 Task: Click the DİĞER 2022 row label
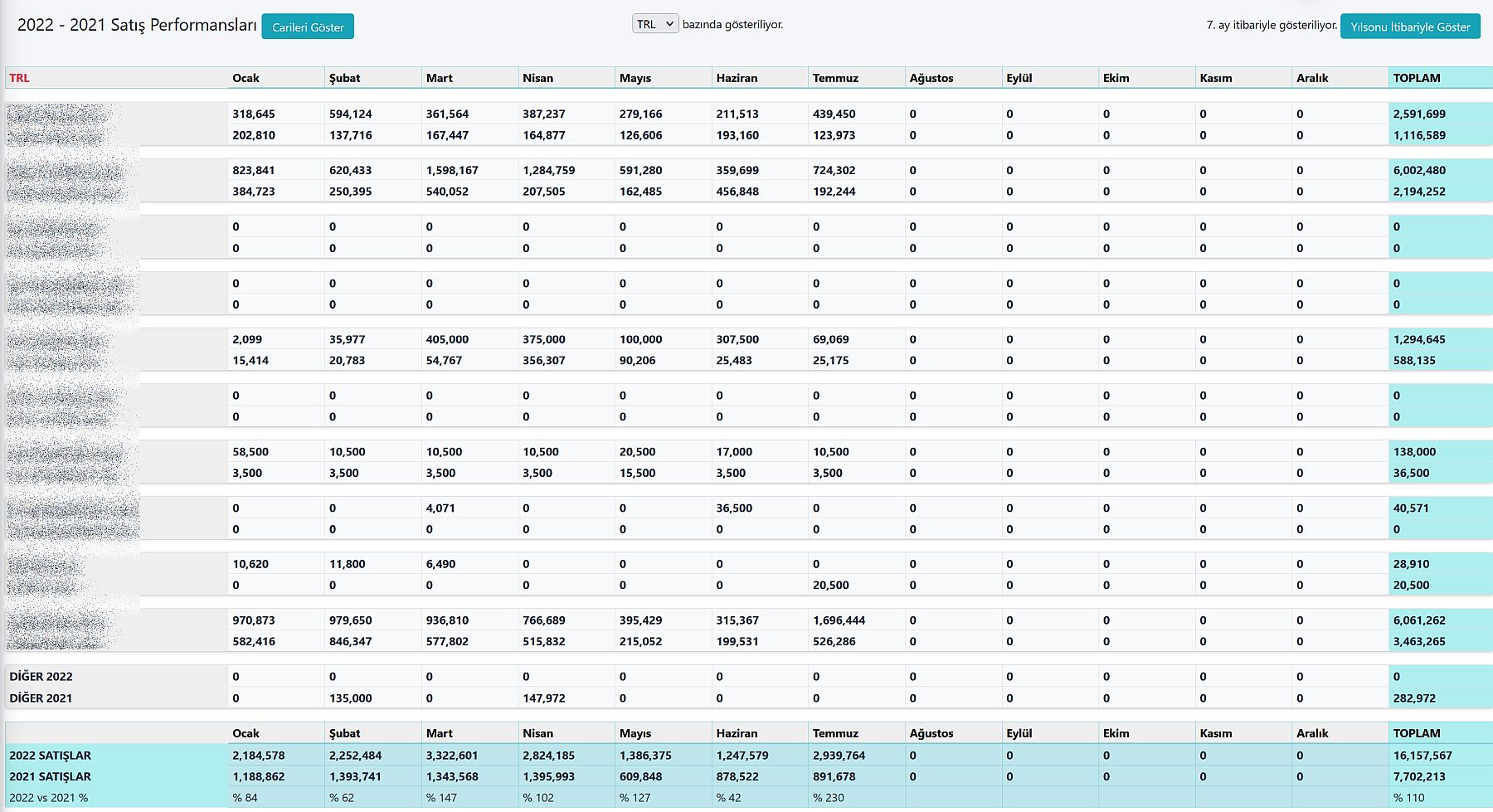tap(41, 677)
